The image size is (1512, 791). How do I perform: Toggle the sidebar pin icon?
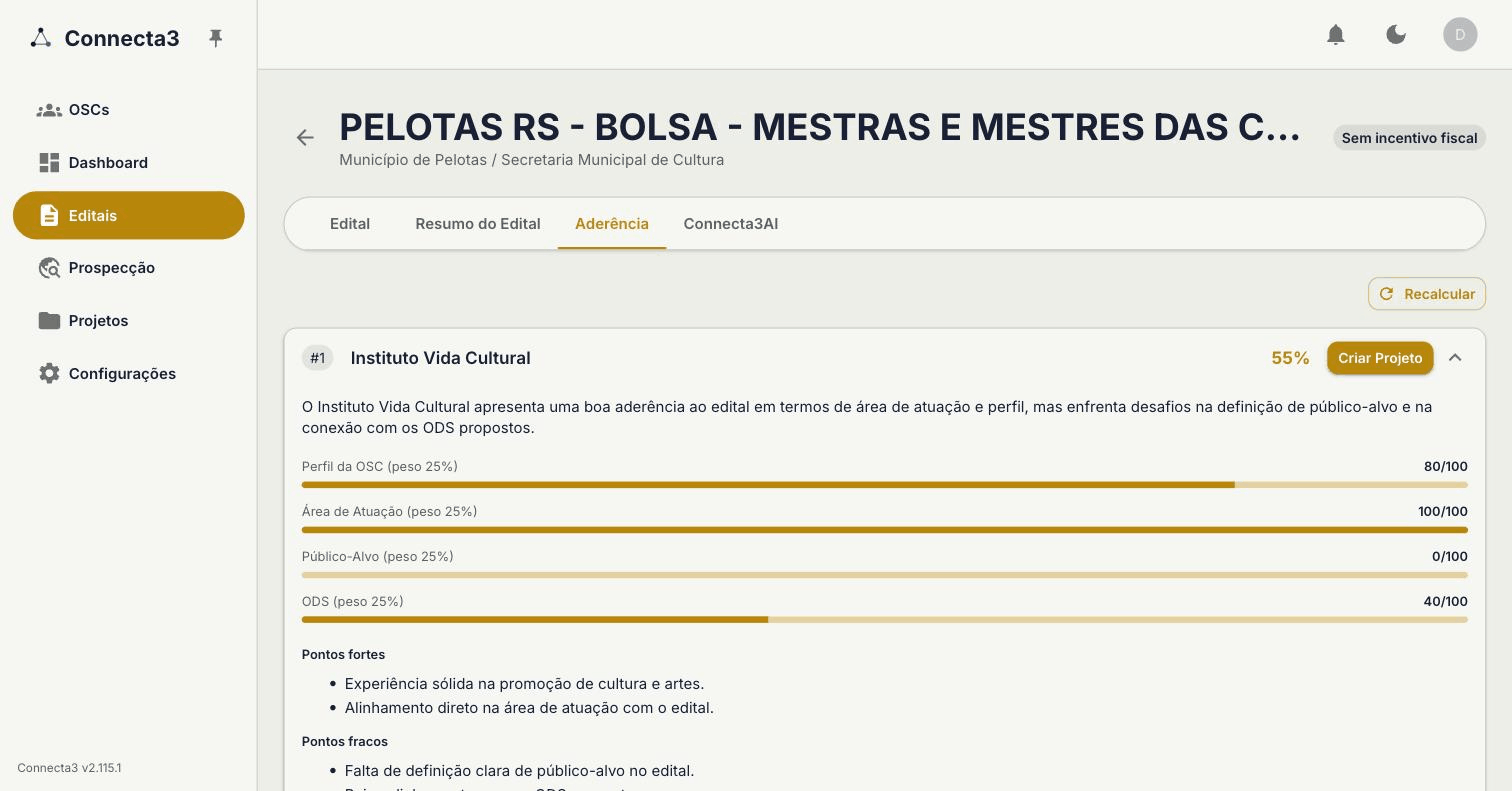[215, 38]
